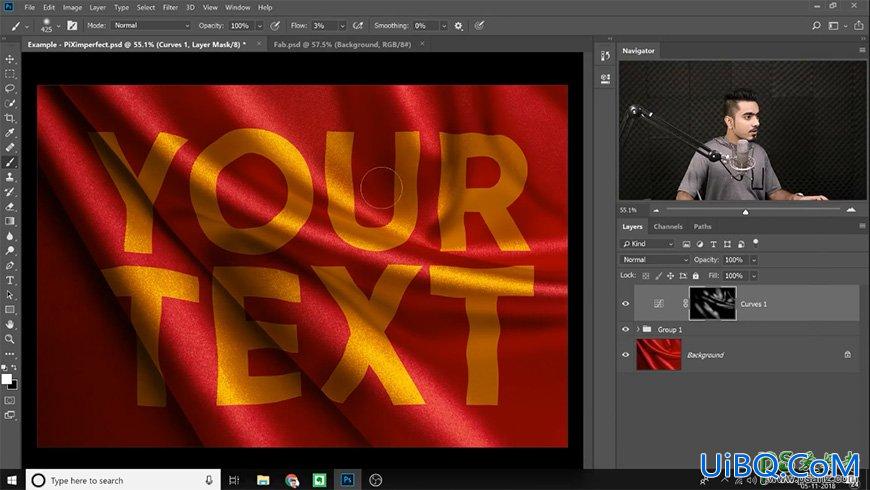Screen dimensions: 870x490
Task: Toggle Lock all for layer
Action: coord(696,276)
